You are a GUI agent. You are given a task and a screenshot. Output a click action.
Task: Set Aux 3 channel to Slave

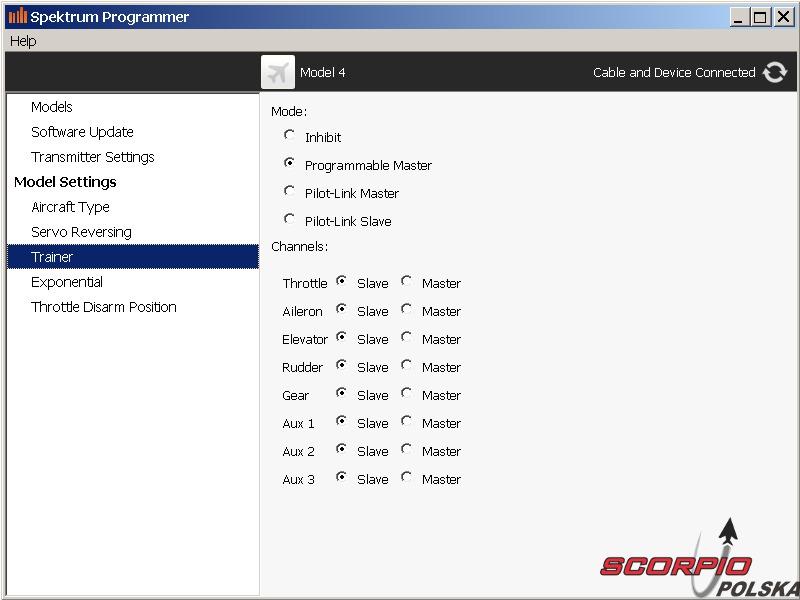coord(341,477)
